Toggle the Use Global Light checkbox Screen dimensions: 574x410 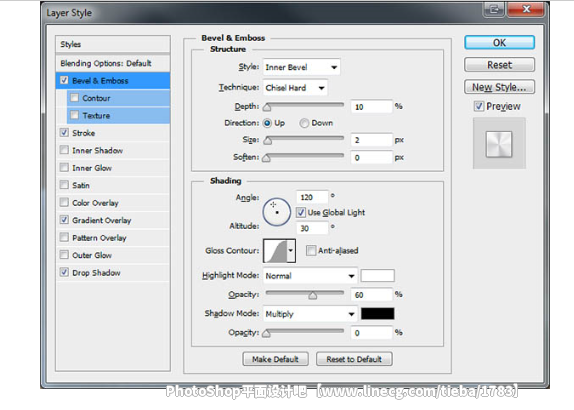[301, 212]
